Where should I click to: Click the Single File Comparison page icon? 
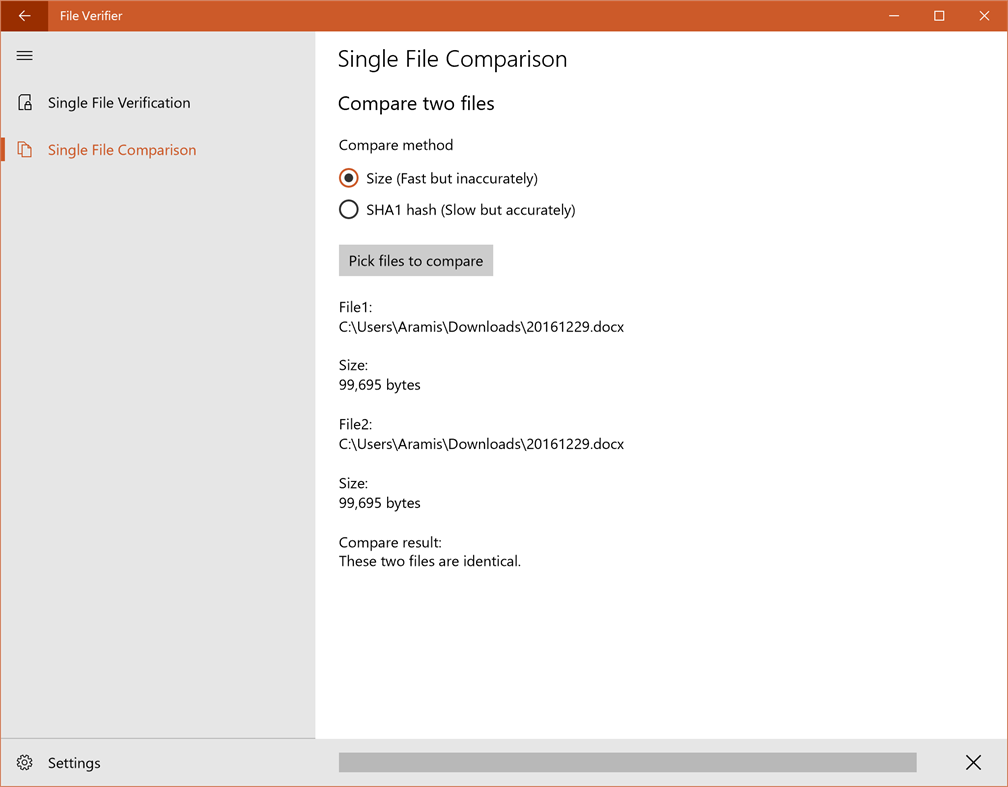click(x=23, y=149)
